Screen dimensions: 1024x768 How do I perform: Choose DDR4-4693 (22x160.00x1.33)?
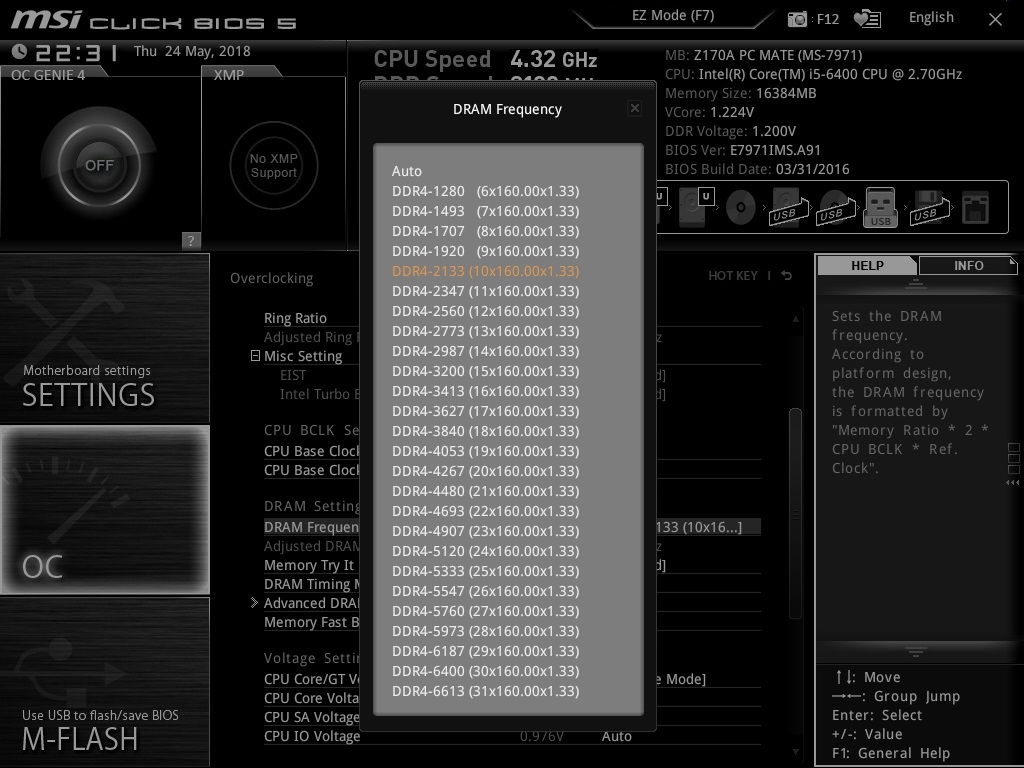click(485, 511)
